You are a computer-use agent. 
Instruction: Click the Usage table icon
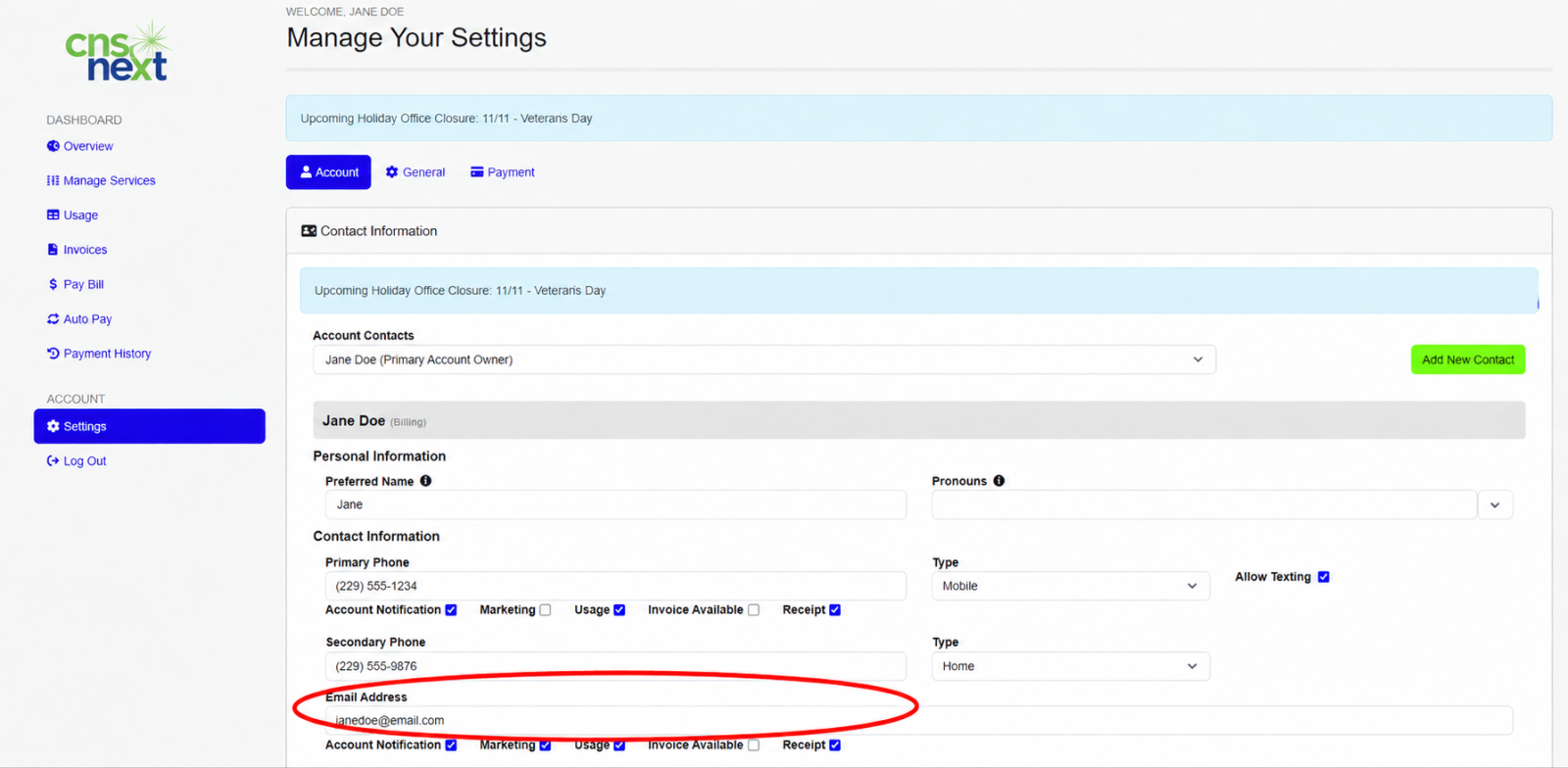(53, 215)
